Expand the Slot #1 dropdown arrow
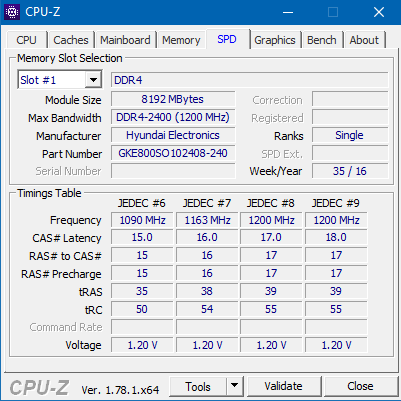Viewport: 401px width, 401px height. click(x=93, y=80)
